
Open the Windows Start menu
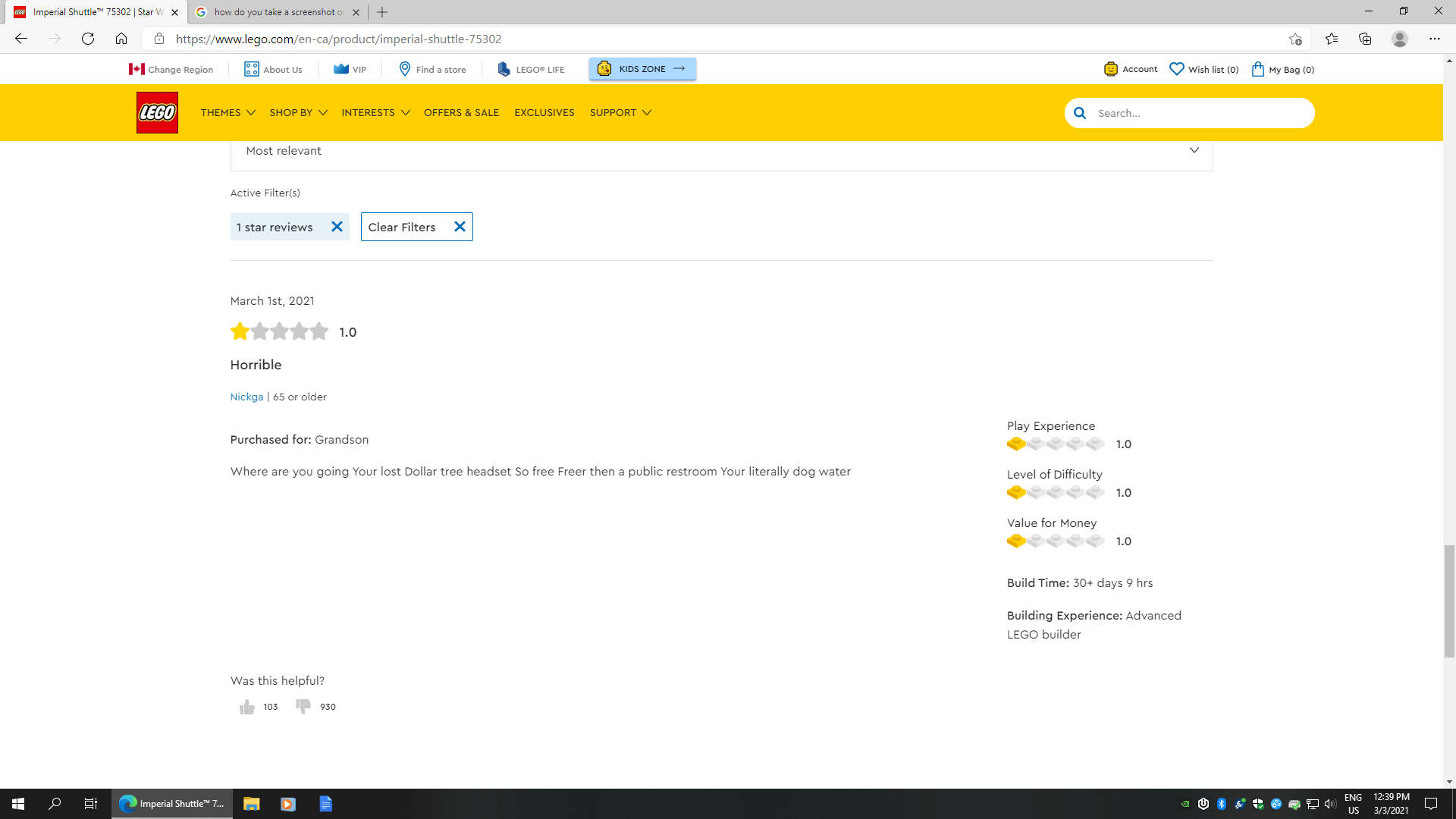coord(18,804)
